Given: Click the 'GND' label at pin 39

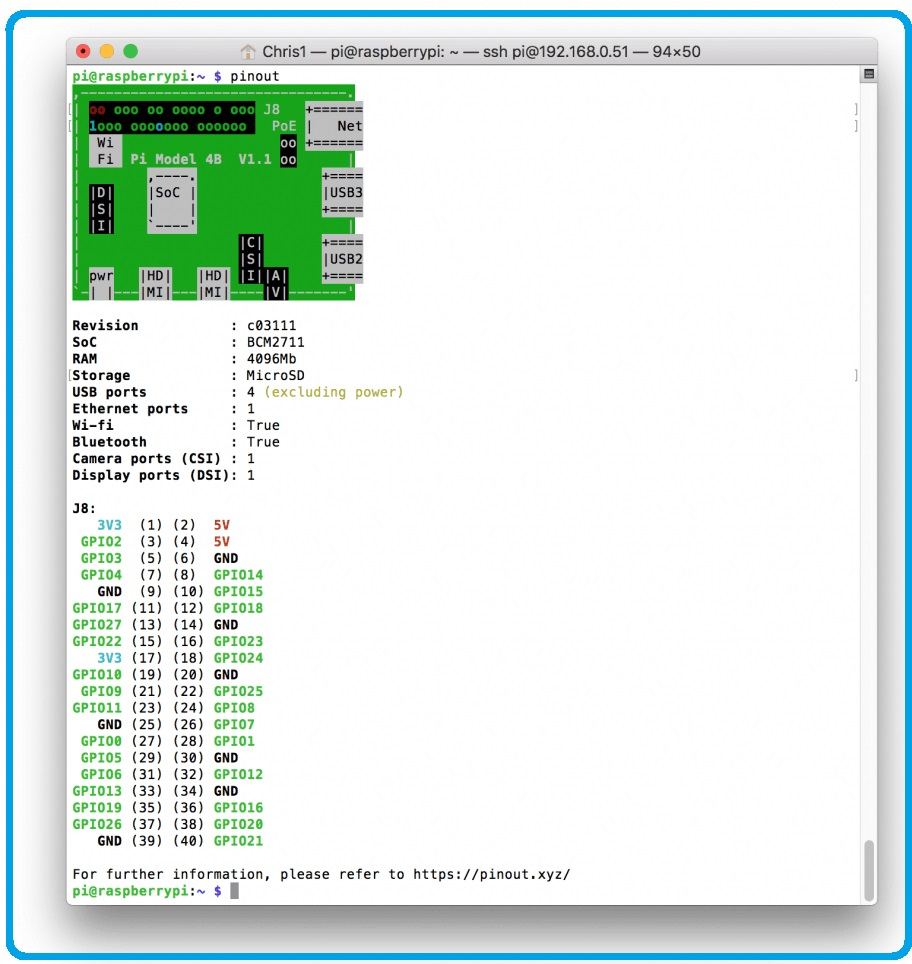Looking at the screenshot, I should [x=109, y=840].
